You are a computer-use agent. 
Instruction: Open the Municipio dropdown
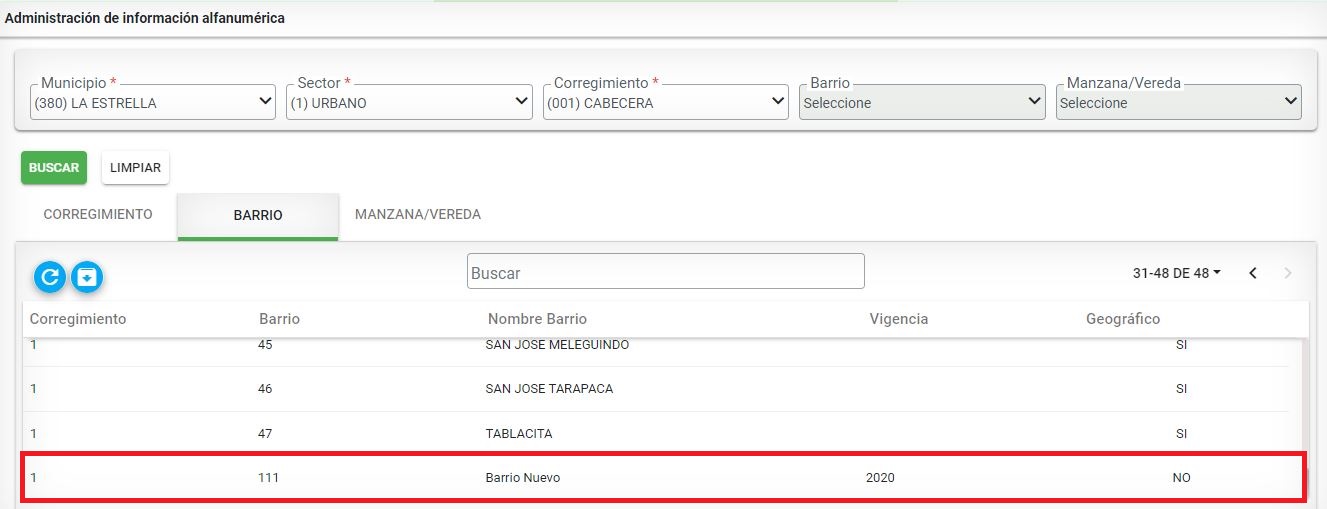pos(153,102)
